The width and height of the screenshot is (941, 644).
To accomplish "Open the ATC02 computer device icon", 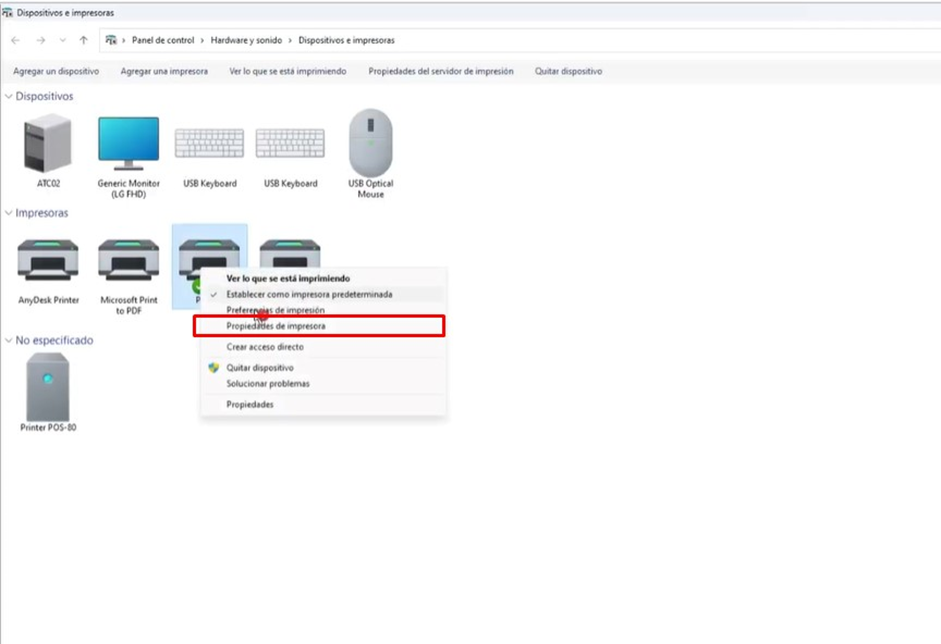I will tap(47, 145).
